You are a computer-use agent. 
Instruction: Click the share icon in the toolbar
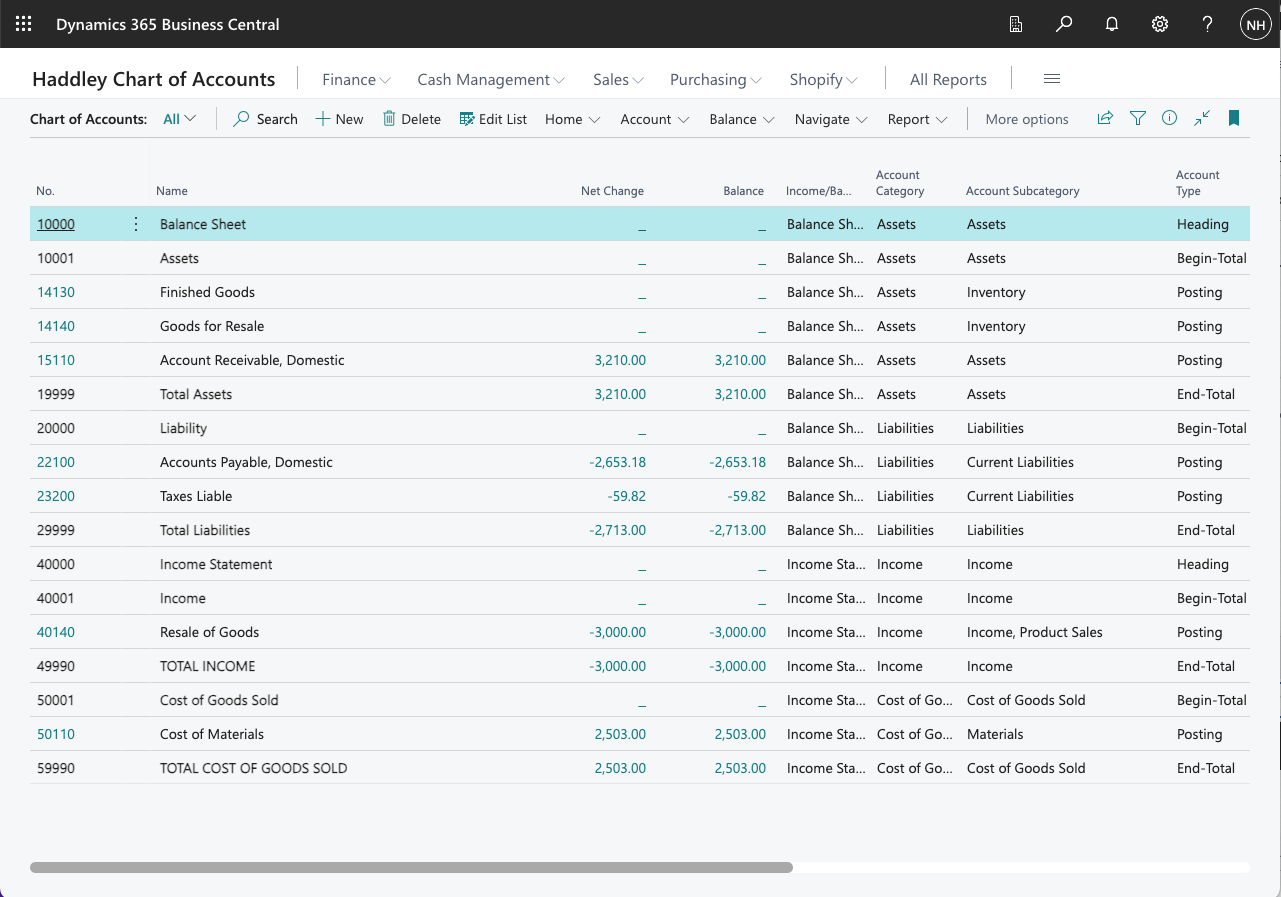[x=1105, y=118]
